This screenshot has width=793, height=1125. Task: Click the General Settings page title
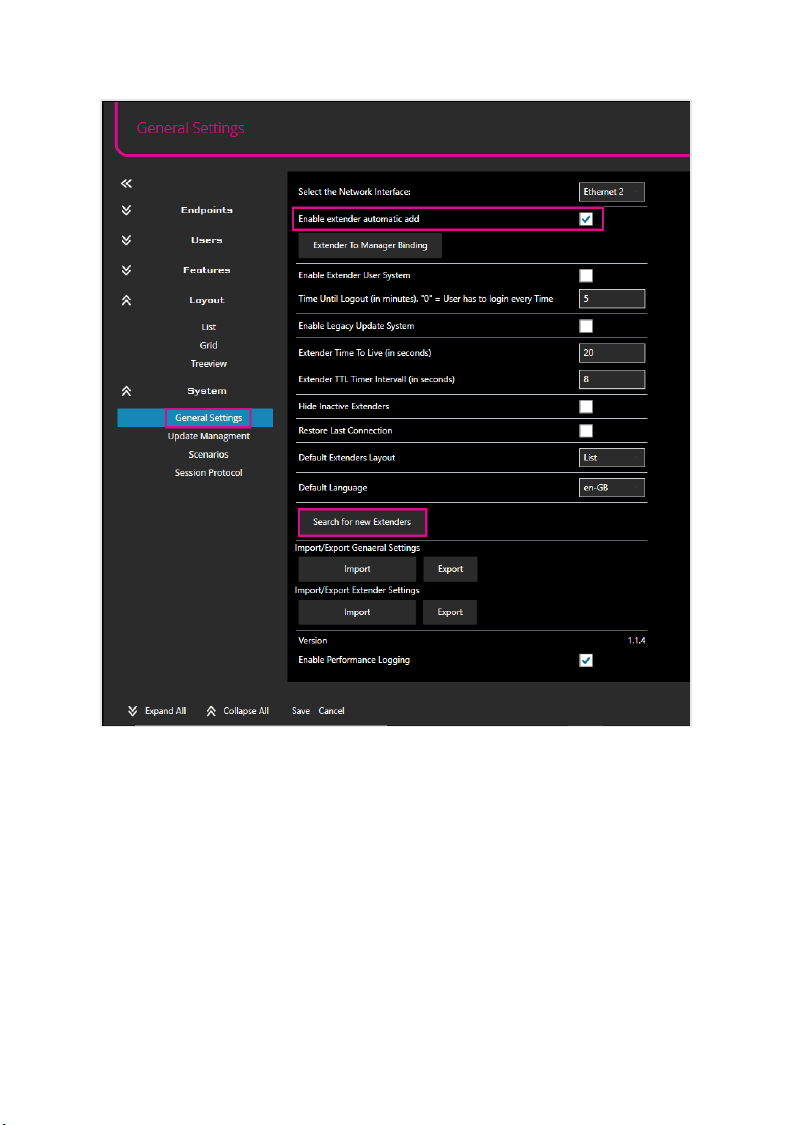coord(191,128)
